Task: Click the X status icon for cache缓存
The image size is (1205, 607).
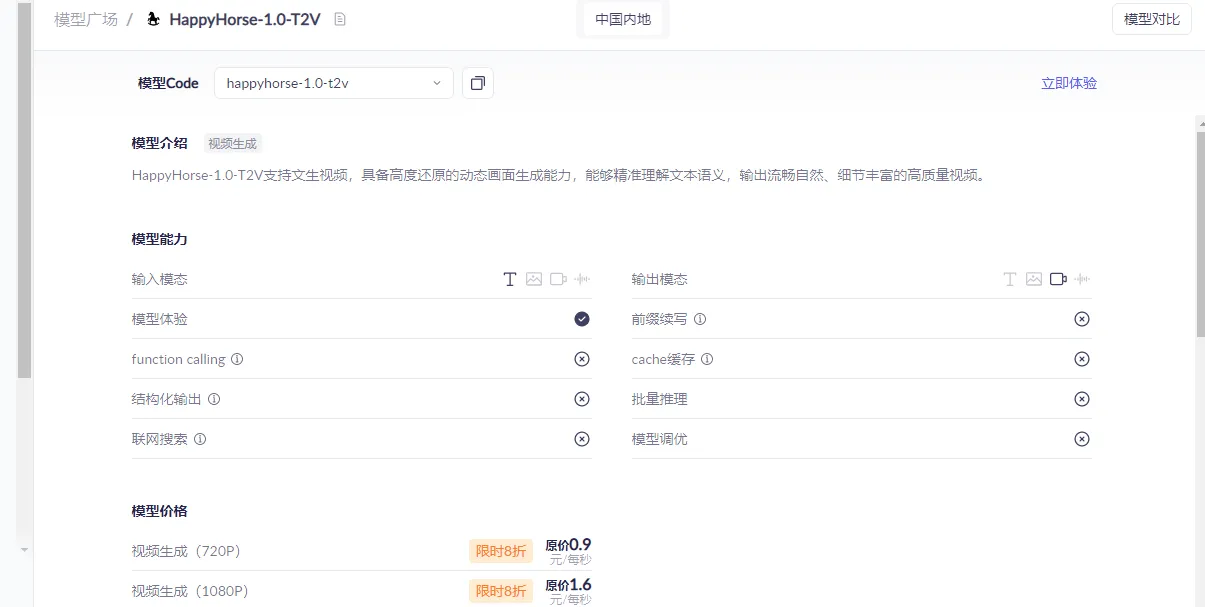Action: click(x=1082, y=359)
